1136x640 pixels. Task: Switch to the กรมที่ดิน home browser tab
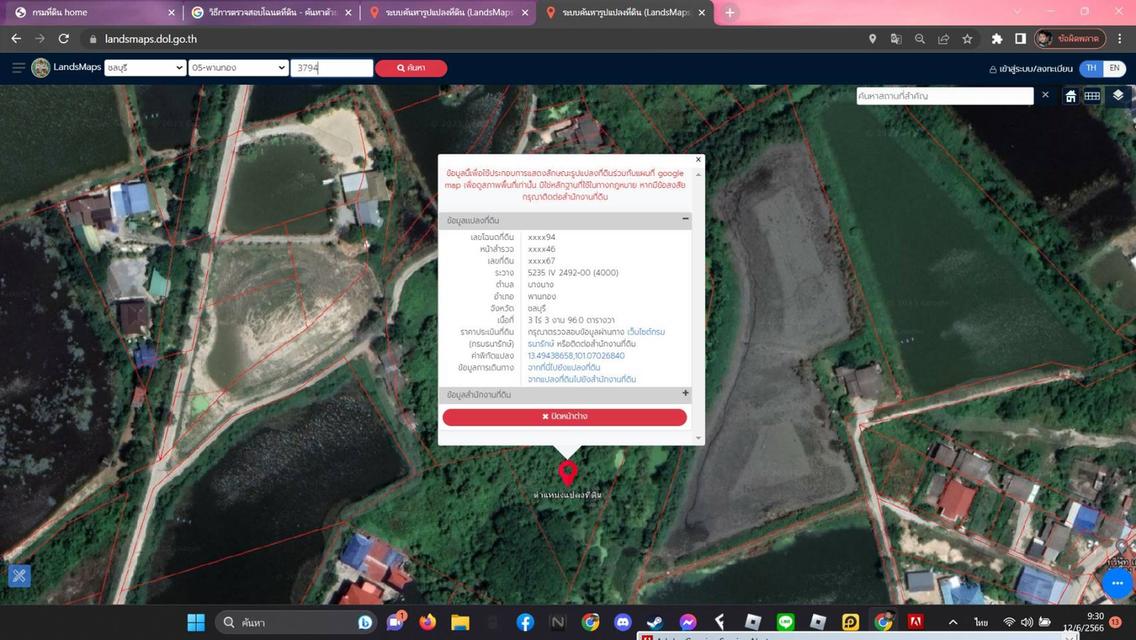tap(90, 13)
